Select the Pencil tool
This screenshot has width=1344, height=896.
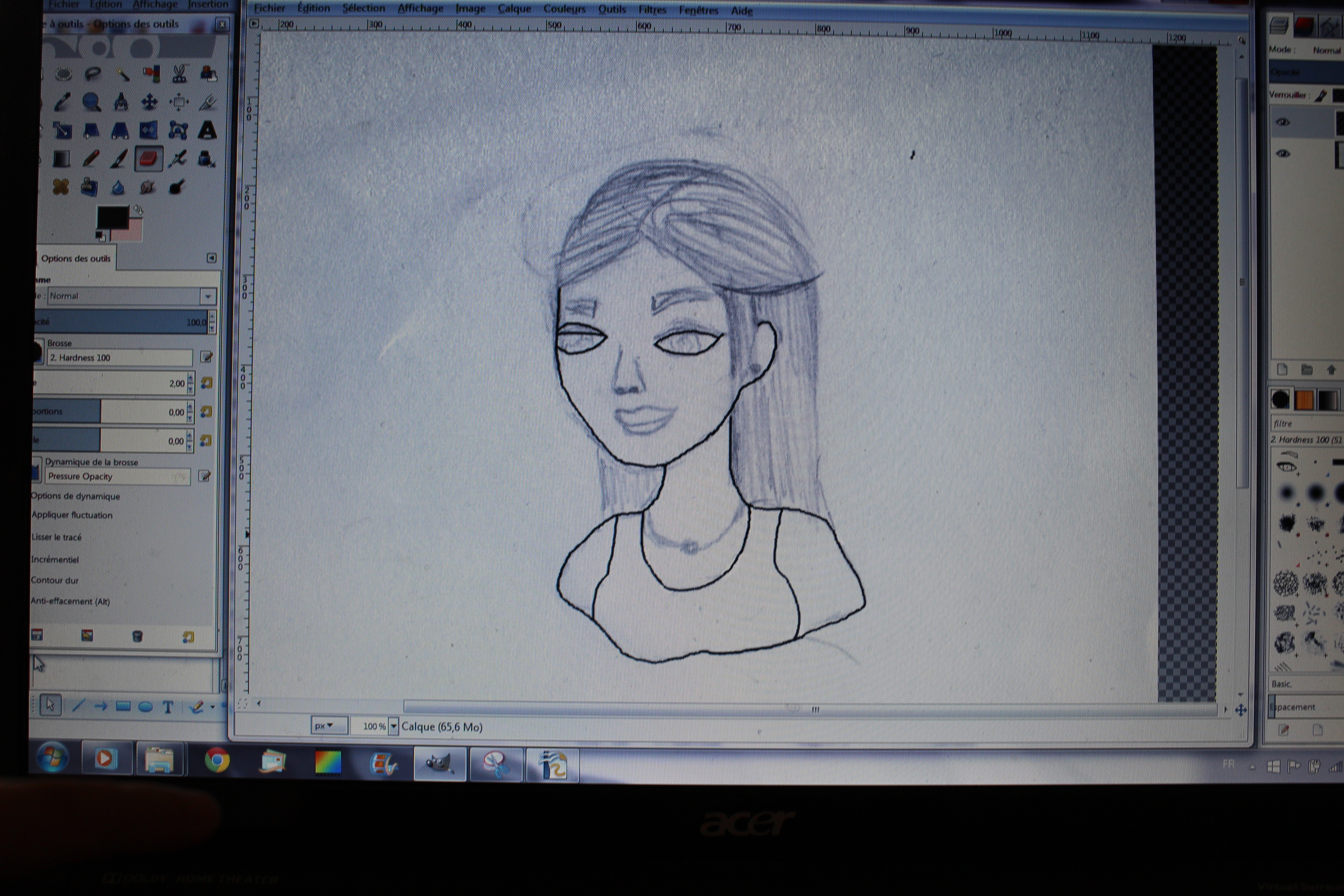pyautogui.click(x=90, y=159)
